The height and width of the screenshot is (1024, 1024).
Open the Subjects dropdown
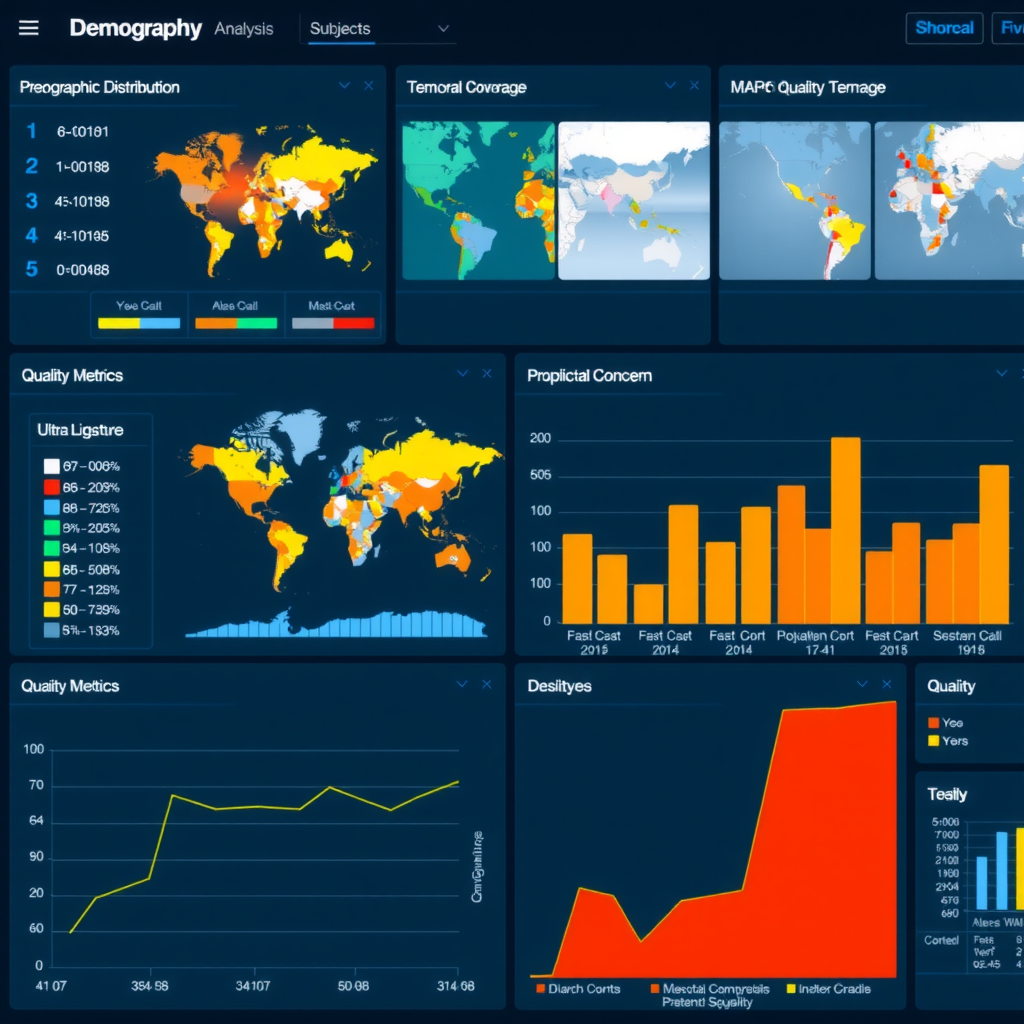click(x=378, y=28)
